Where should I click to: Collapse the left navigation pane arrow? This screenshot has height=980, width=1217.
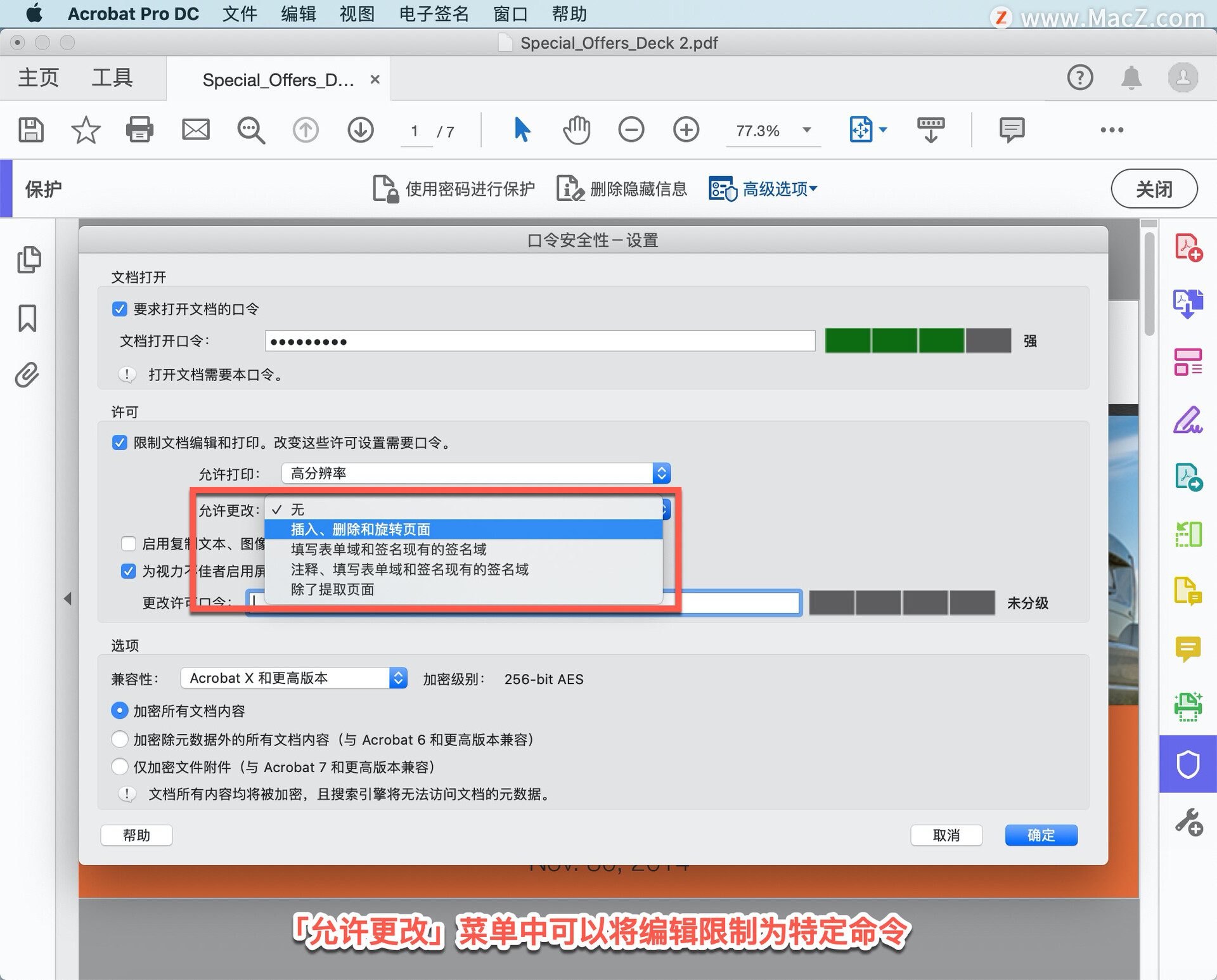67,598
